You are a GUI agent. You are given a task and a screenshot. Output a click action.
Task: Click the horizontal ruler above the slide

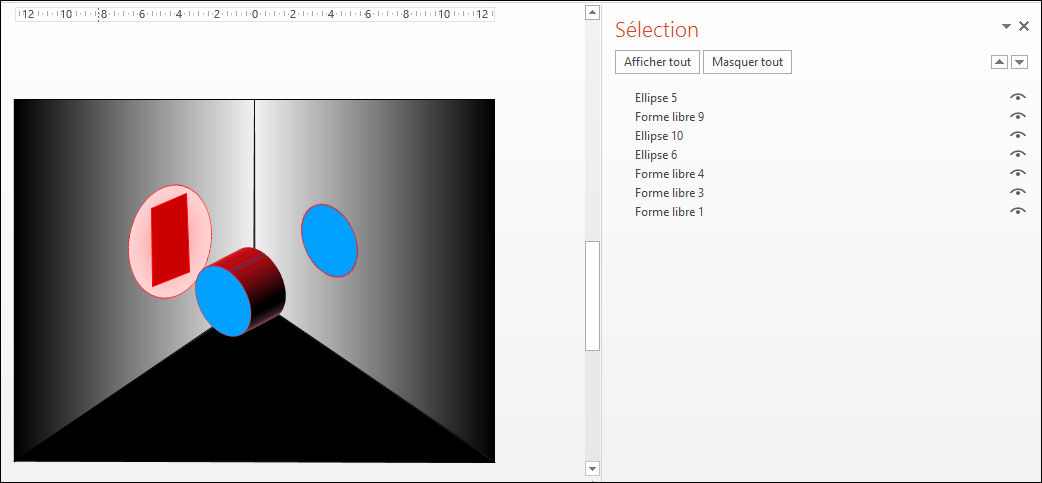[255, 14]
